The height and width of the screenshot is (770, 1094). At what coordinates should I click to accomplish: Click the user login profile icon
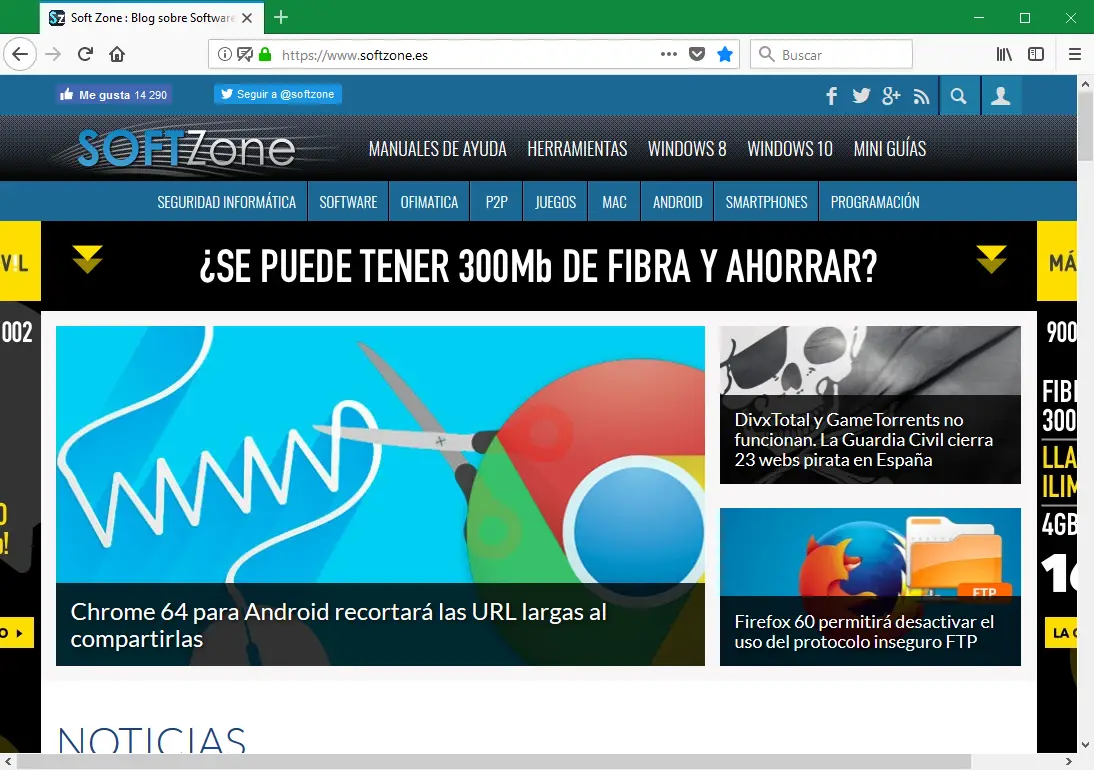click(x=1001, y=96)
